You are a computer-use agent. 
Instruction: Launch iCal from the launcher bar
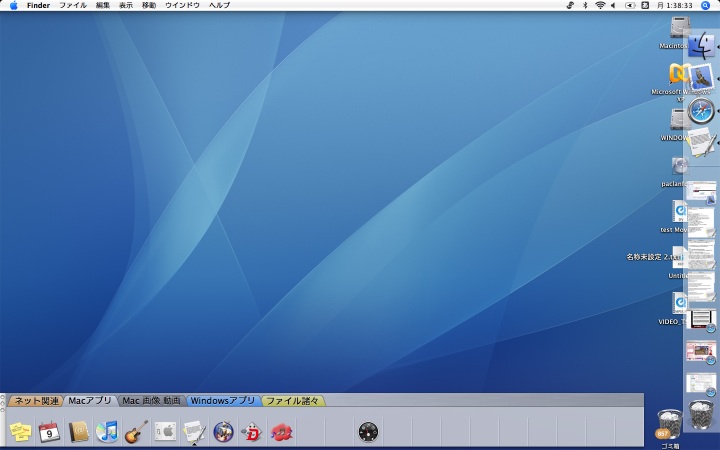coord(49,432)
